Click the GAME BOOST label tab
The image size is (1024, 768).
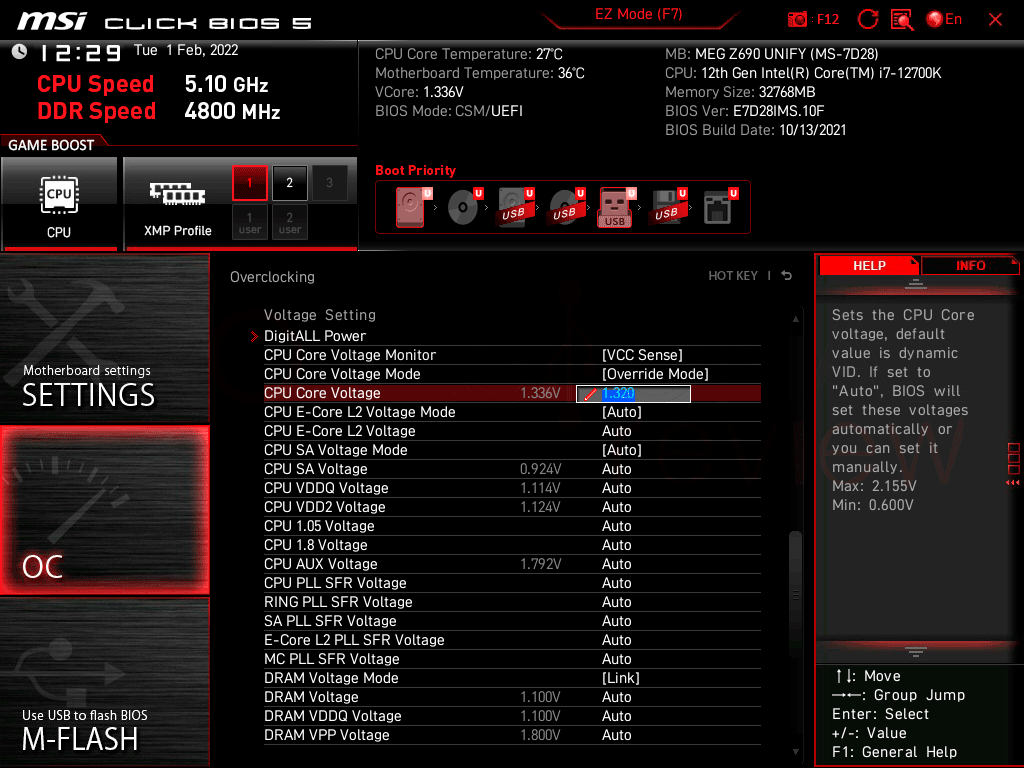click(x=51, y=145)
